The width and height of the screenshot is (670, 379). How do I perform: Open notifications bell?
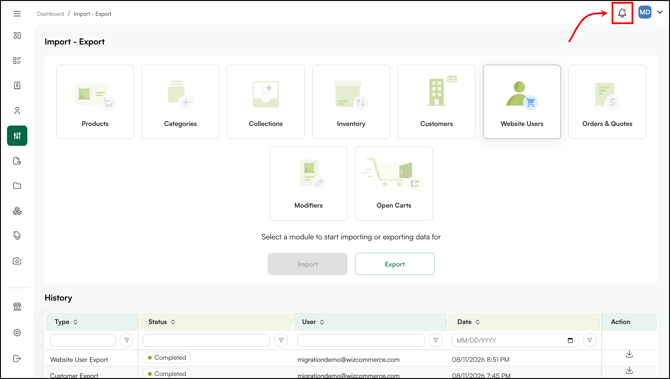[x=622, y=13]
